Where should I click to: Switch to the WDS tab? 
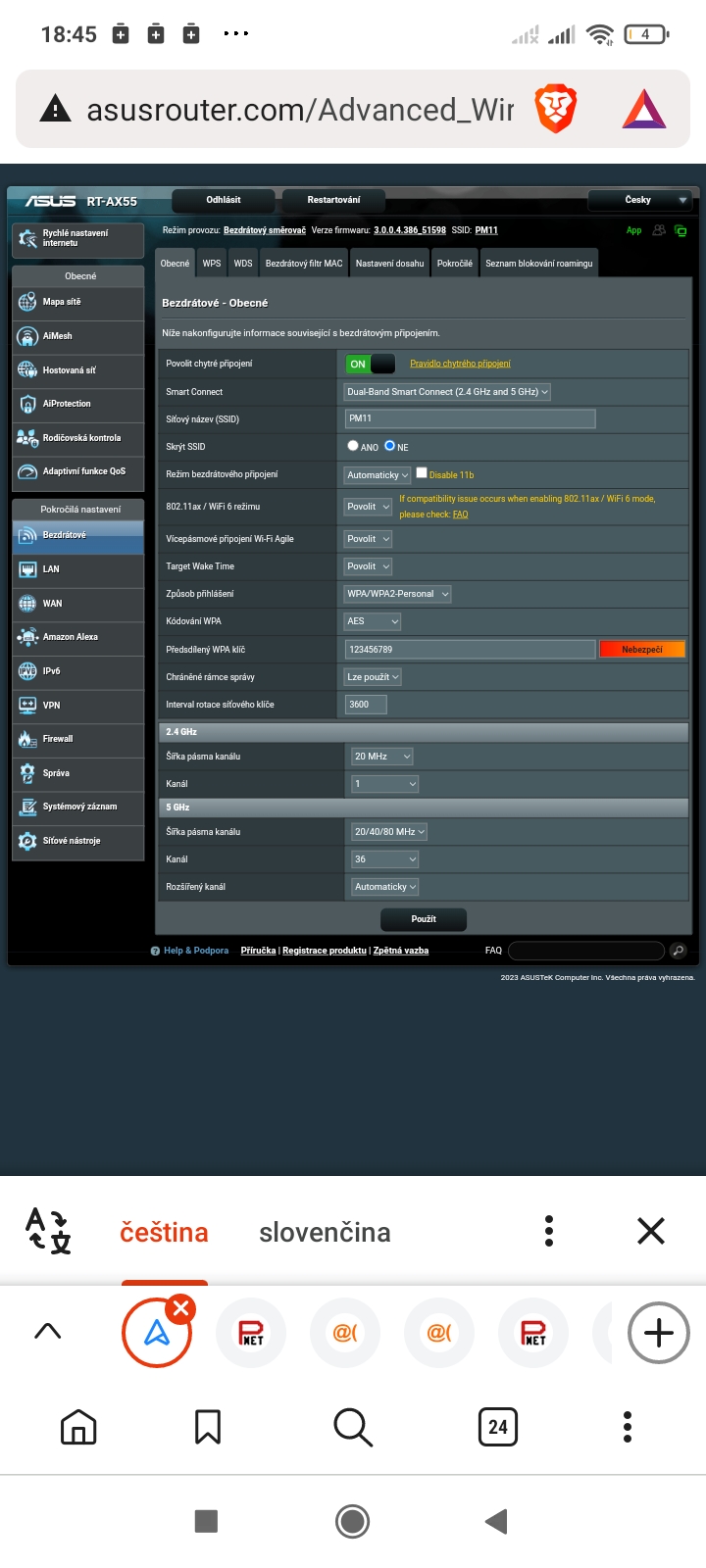pyautogui.click(x=243, y=264)
